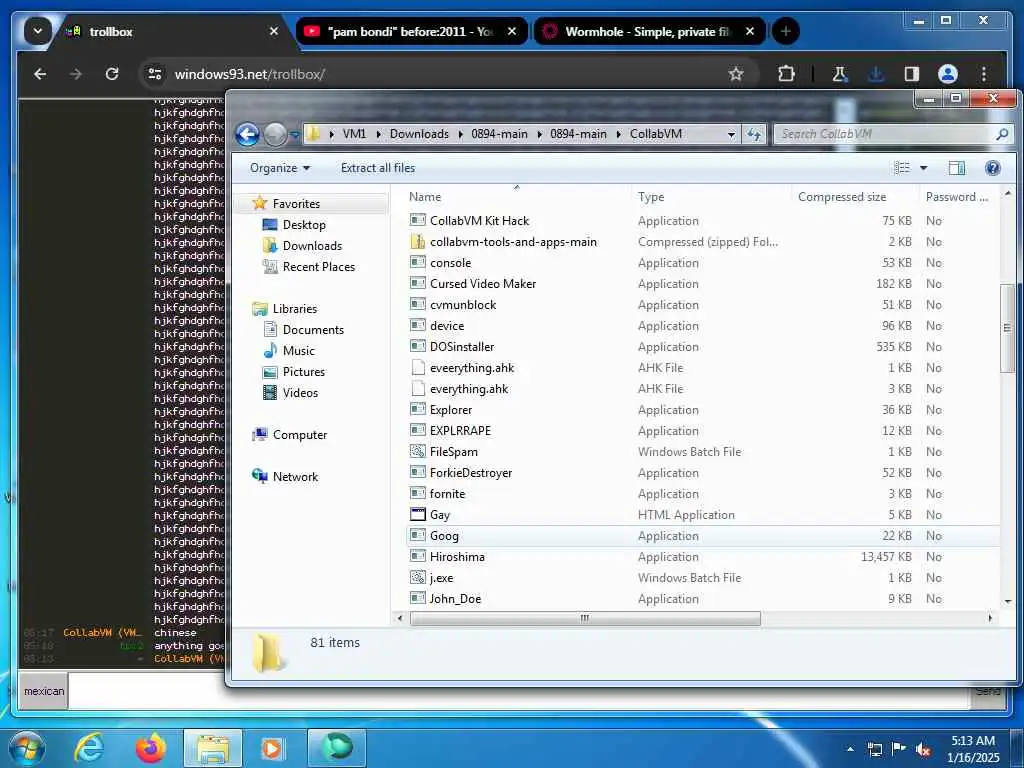Click the Chrome address bar URL

249,74
